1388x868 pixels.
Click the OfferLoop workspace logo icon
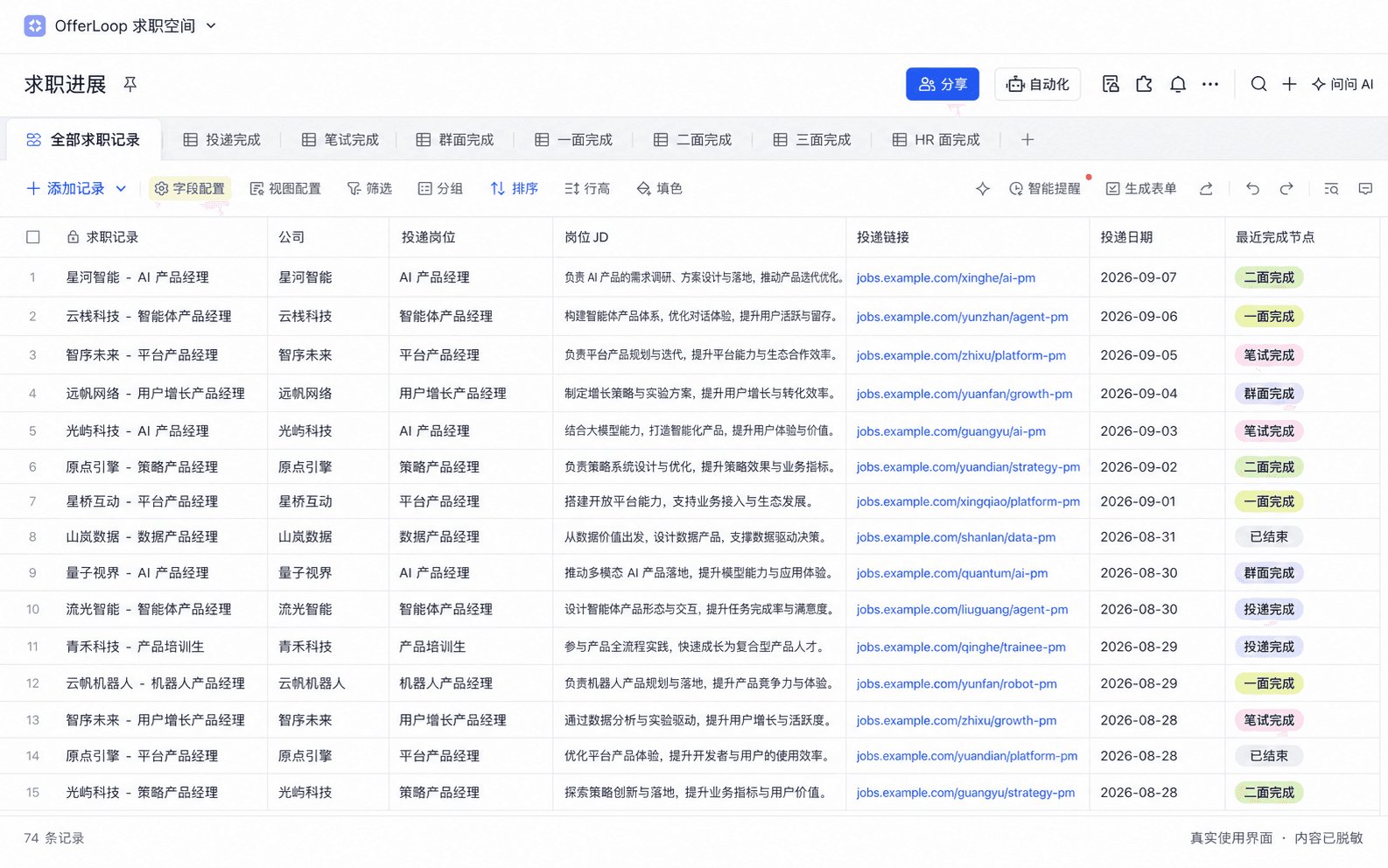coord(35,26)
